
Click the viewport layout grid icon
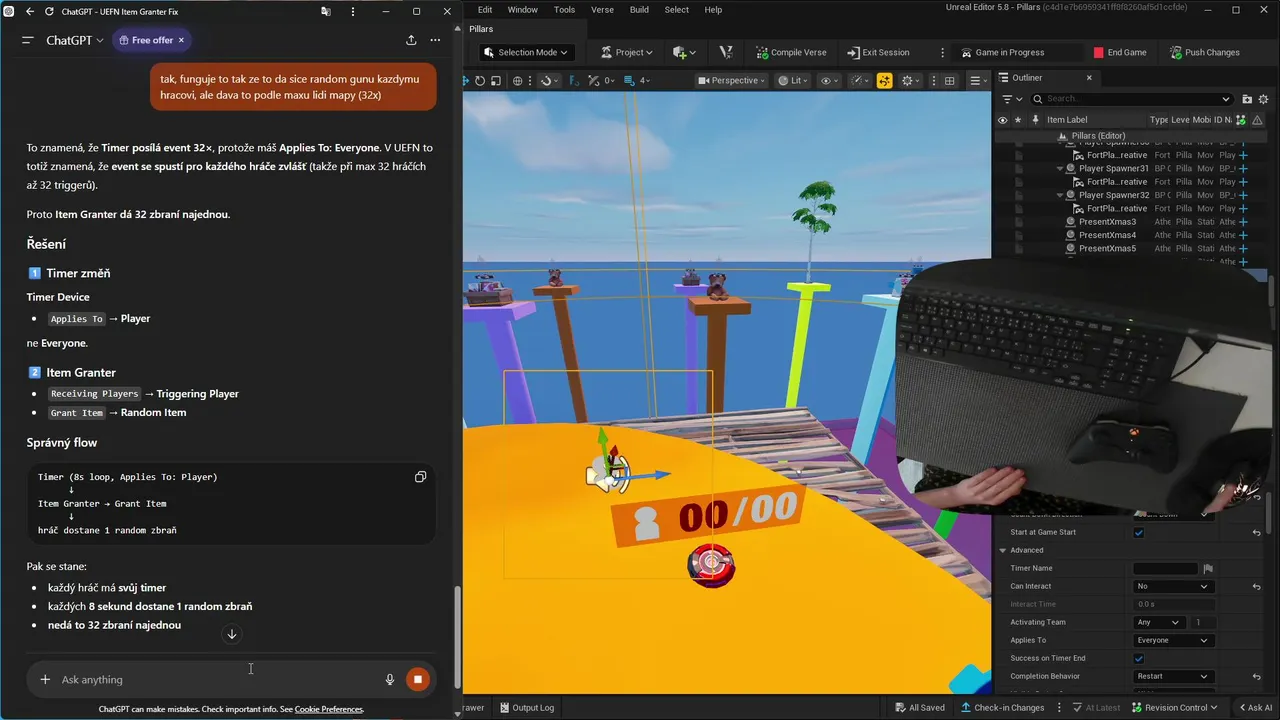[x=950, y=80]
